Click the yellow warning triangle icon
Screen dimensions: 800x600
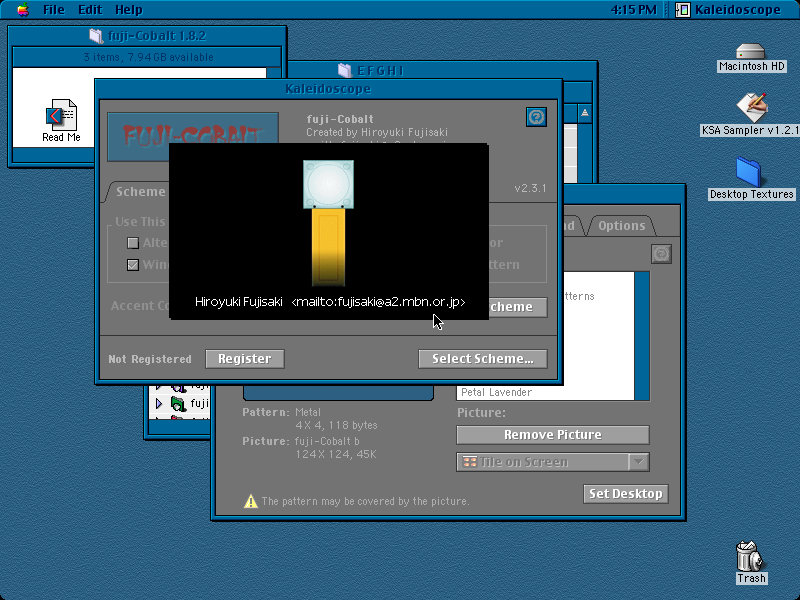click(x=251, y=502)
